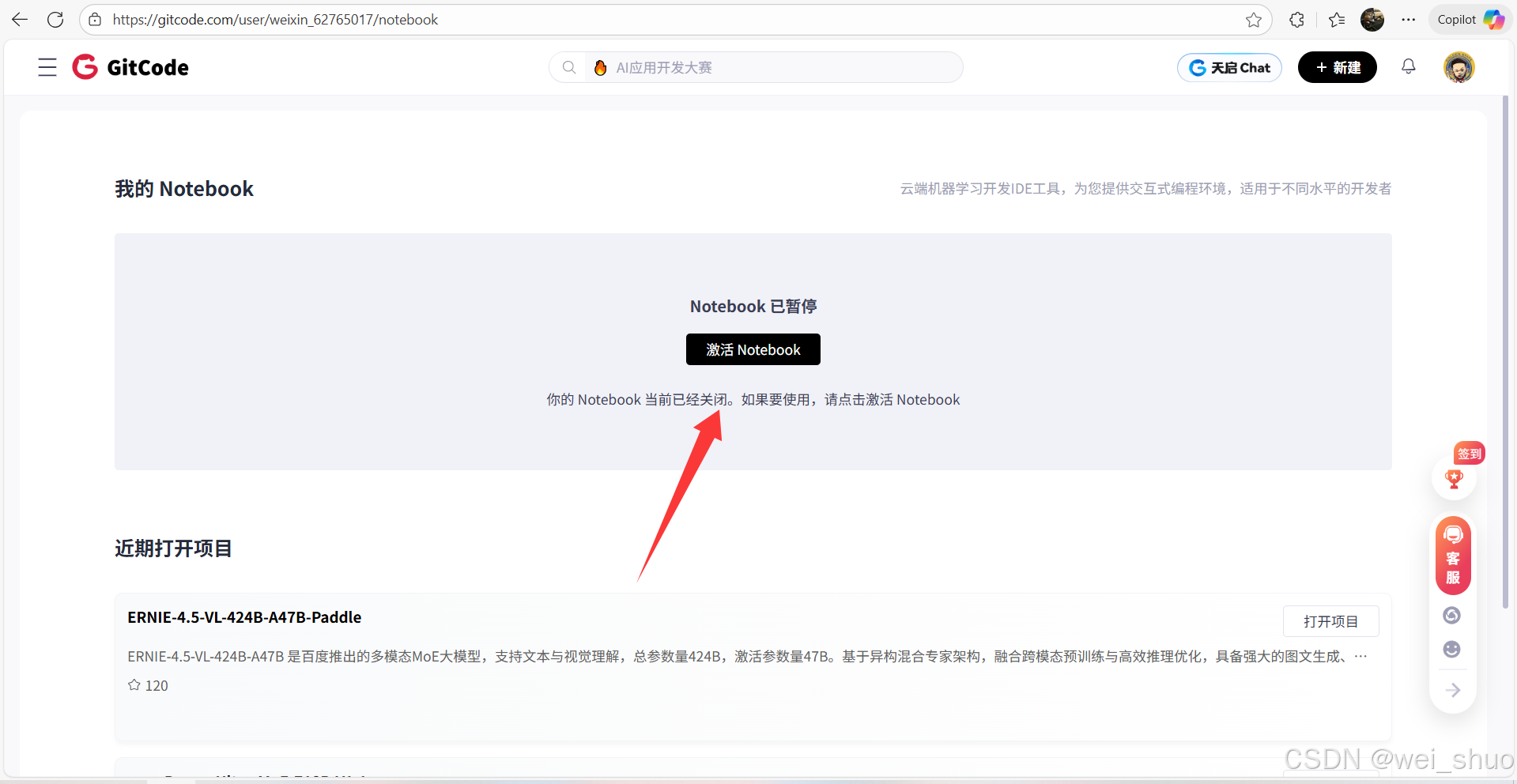Select the gitcode.com URL in address bar

(x=275, y=20)
